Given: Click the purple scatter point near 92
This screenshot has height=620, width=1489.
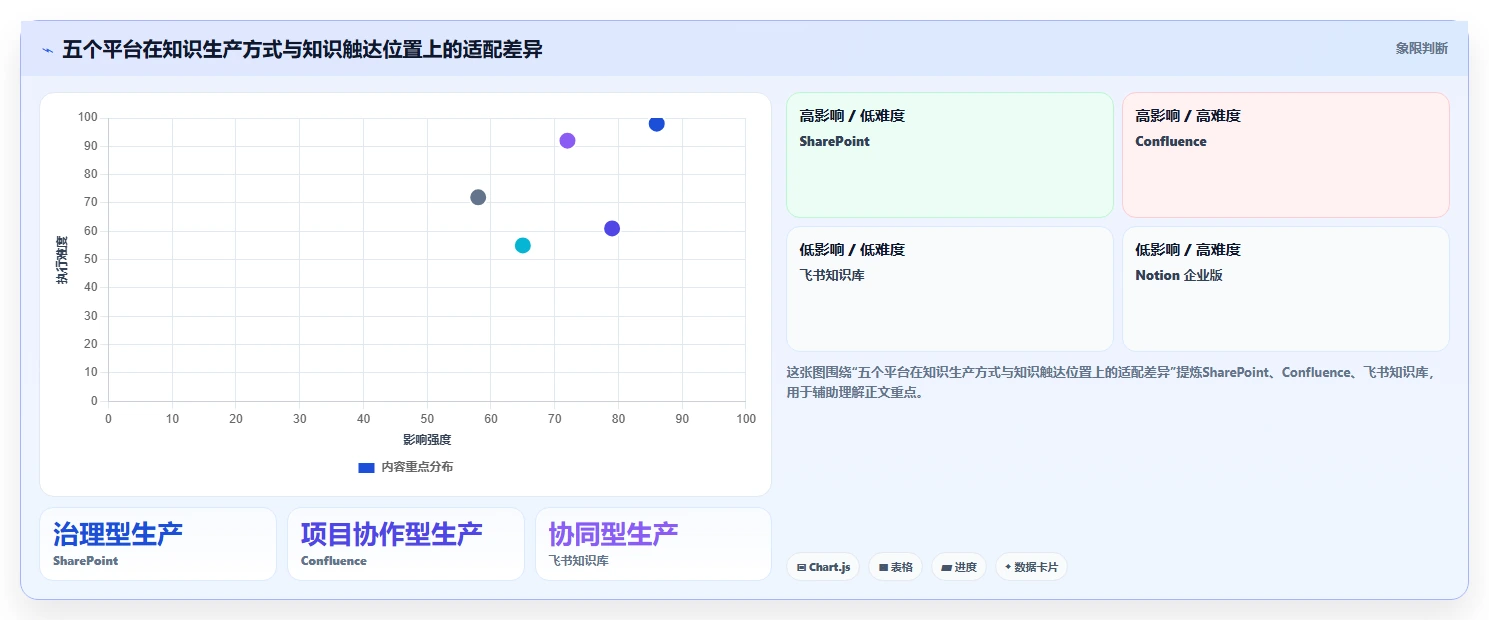Looking at the screenshot, I should [x=567, y=141].
